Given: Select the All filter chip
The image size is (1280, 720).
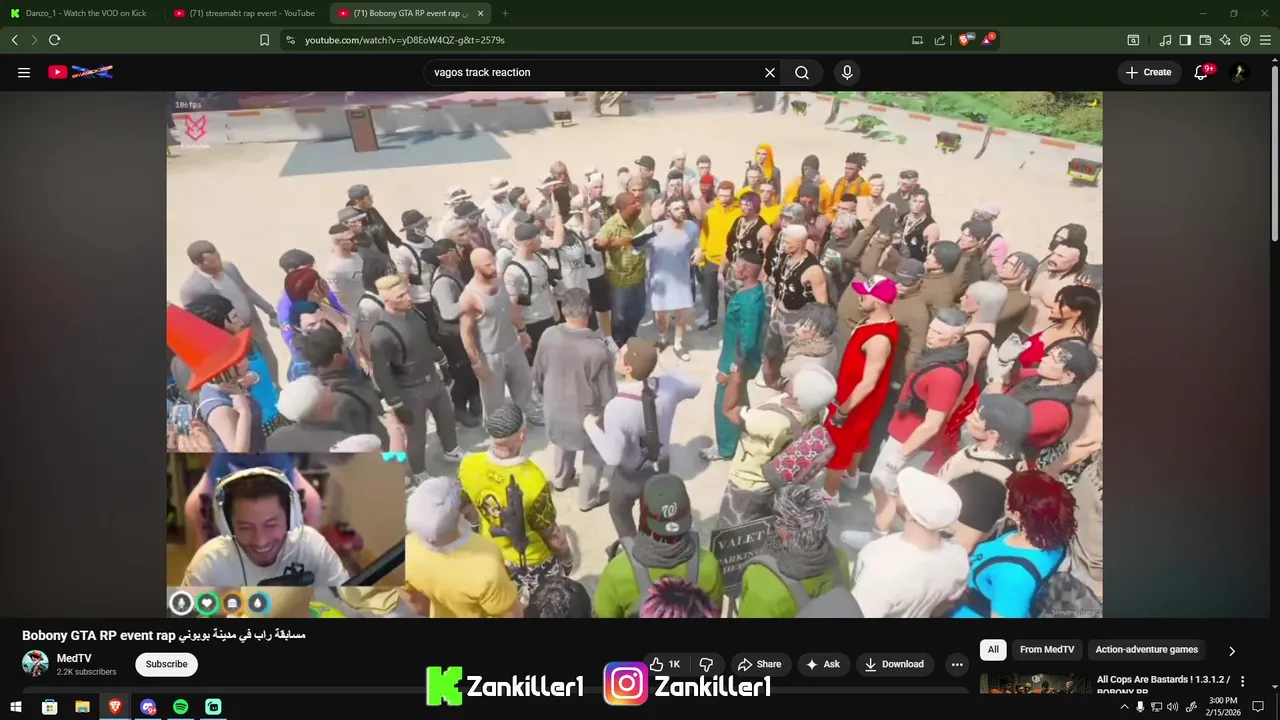Looking at the screenshot, I should point(993,650).
